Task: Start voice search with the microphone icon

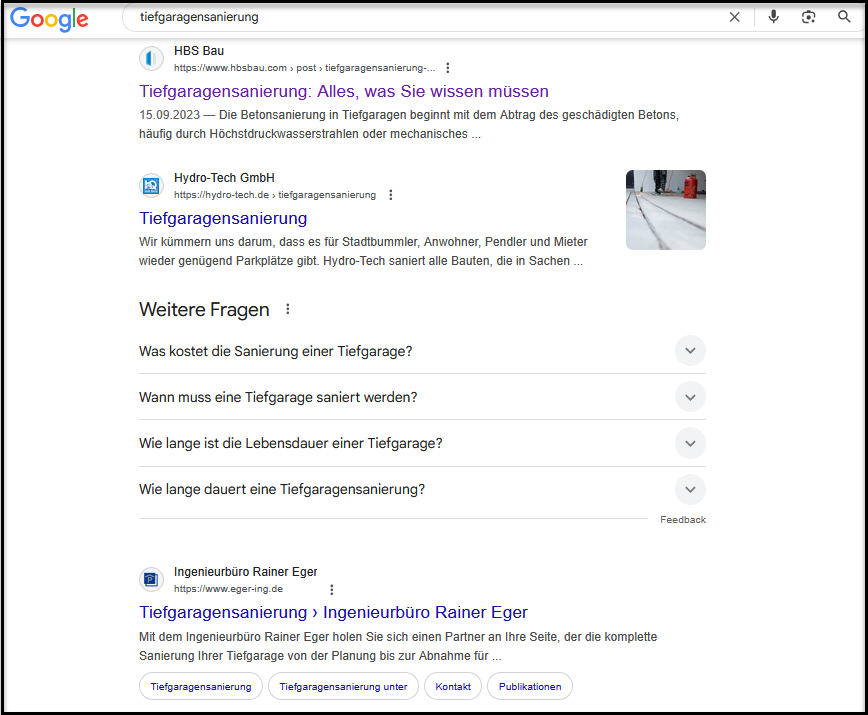Action: click(773, 17)
